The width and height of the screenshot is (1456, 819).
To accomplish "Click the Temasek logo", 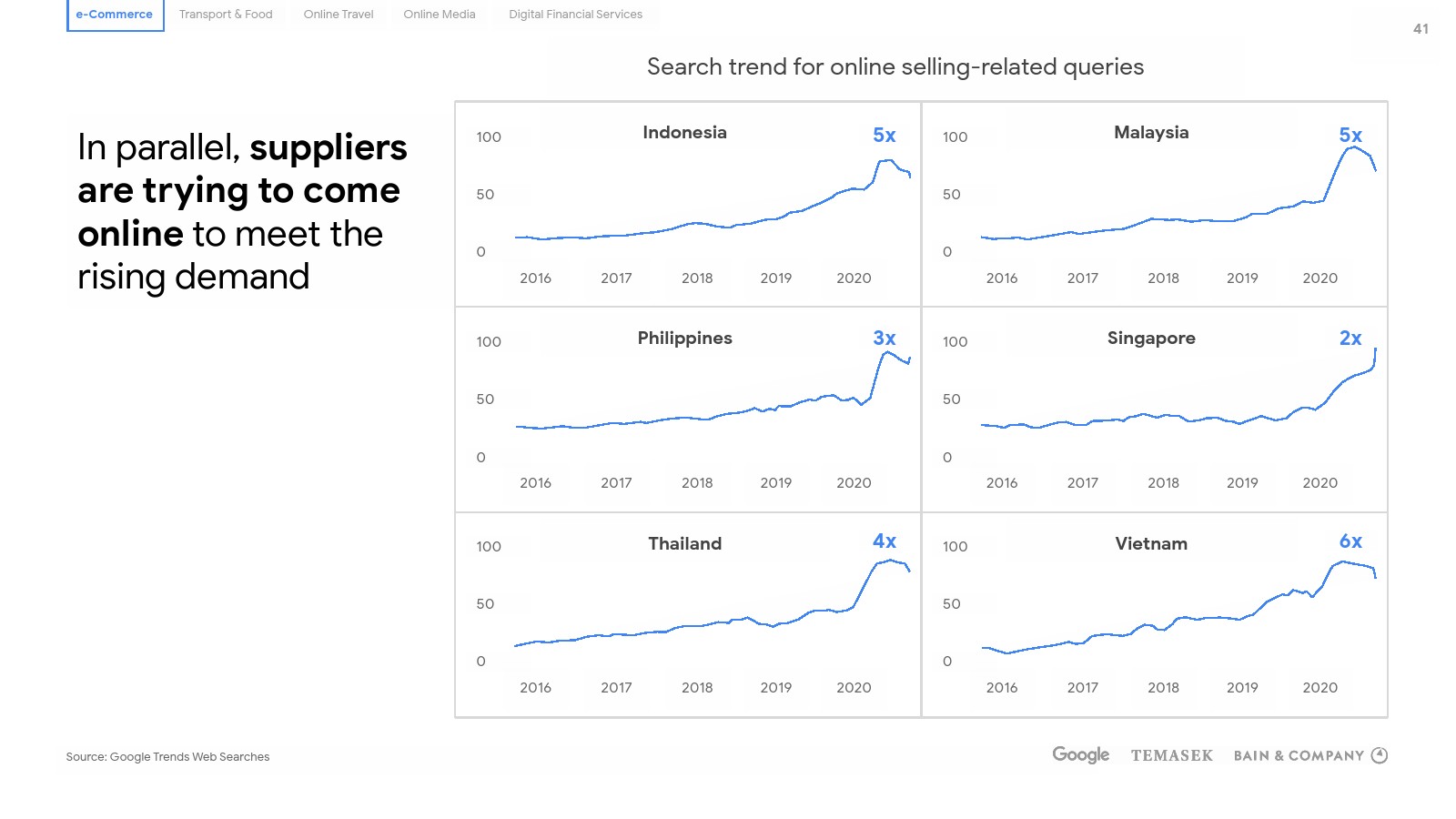I will click(1171, 755).
